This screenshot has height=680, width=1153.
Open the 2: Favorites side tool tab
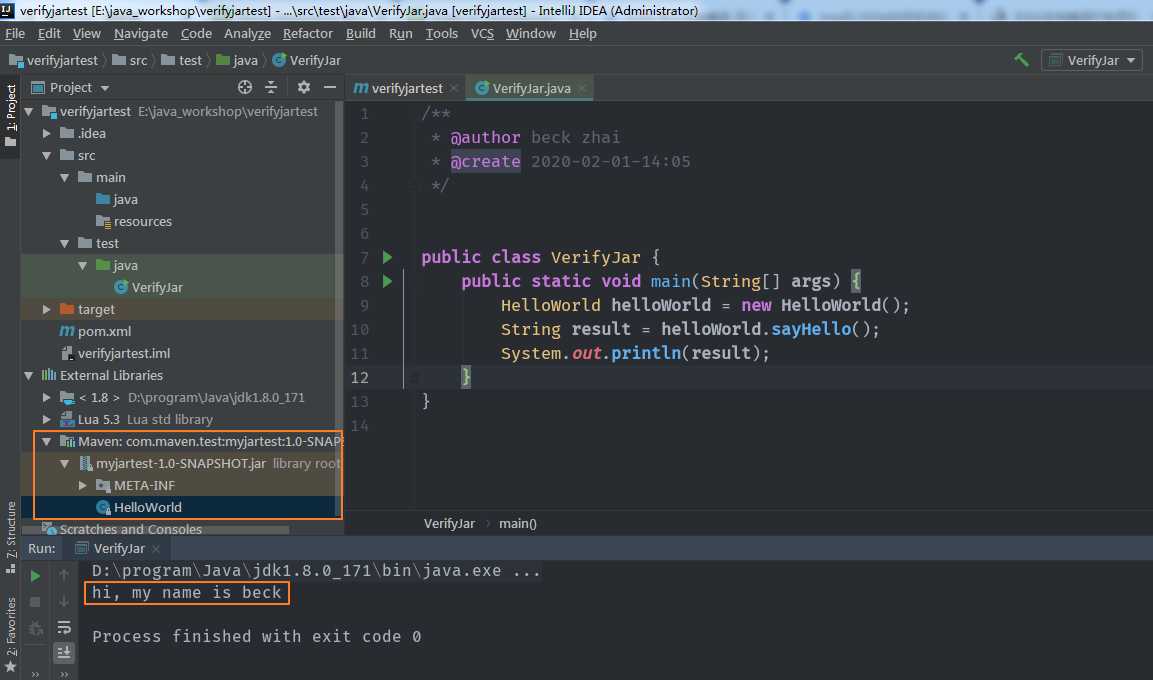coord(10,634)
